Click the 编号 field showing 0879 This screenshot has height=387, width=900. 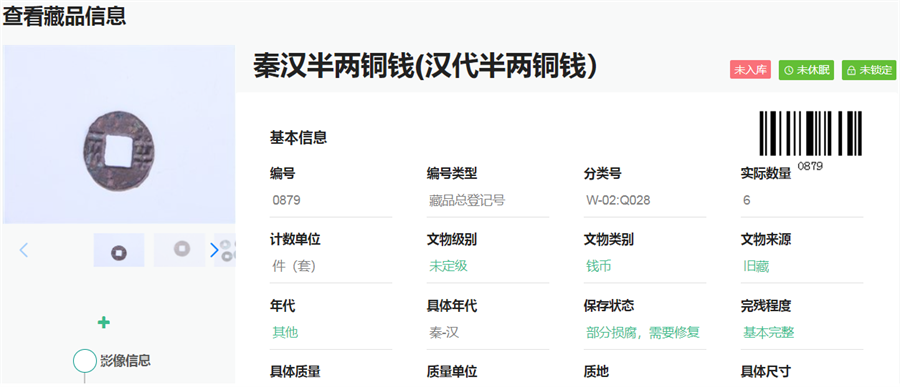[331, 200]
